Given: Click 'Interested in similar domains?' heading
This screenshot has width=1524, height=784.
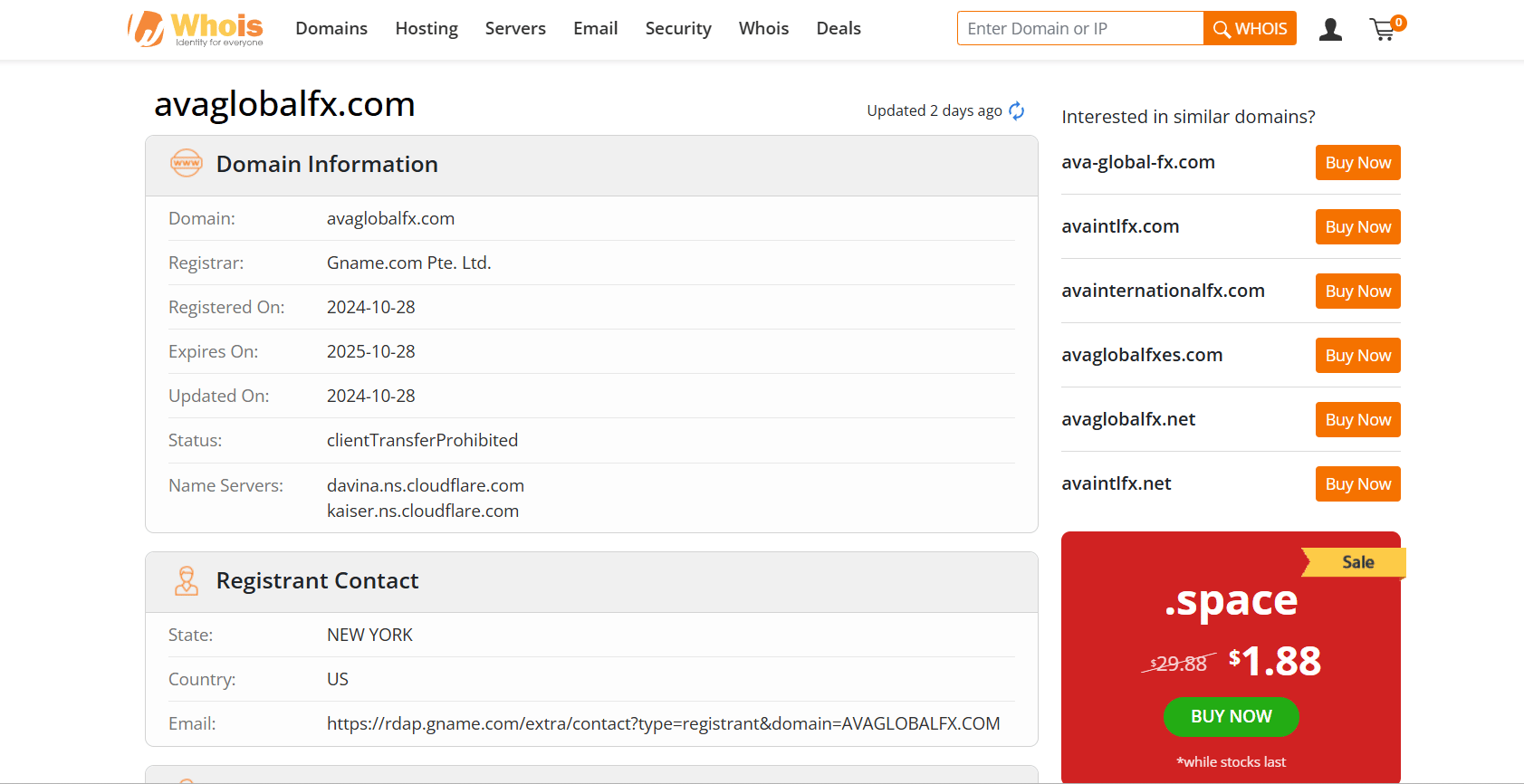Looking at the screenshot, I should (x=1188, y=117).
